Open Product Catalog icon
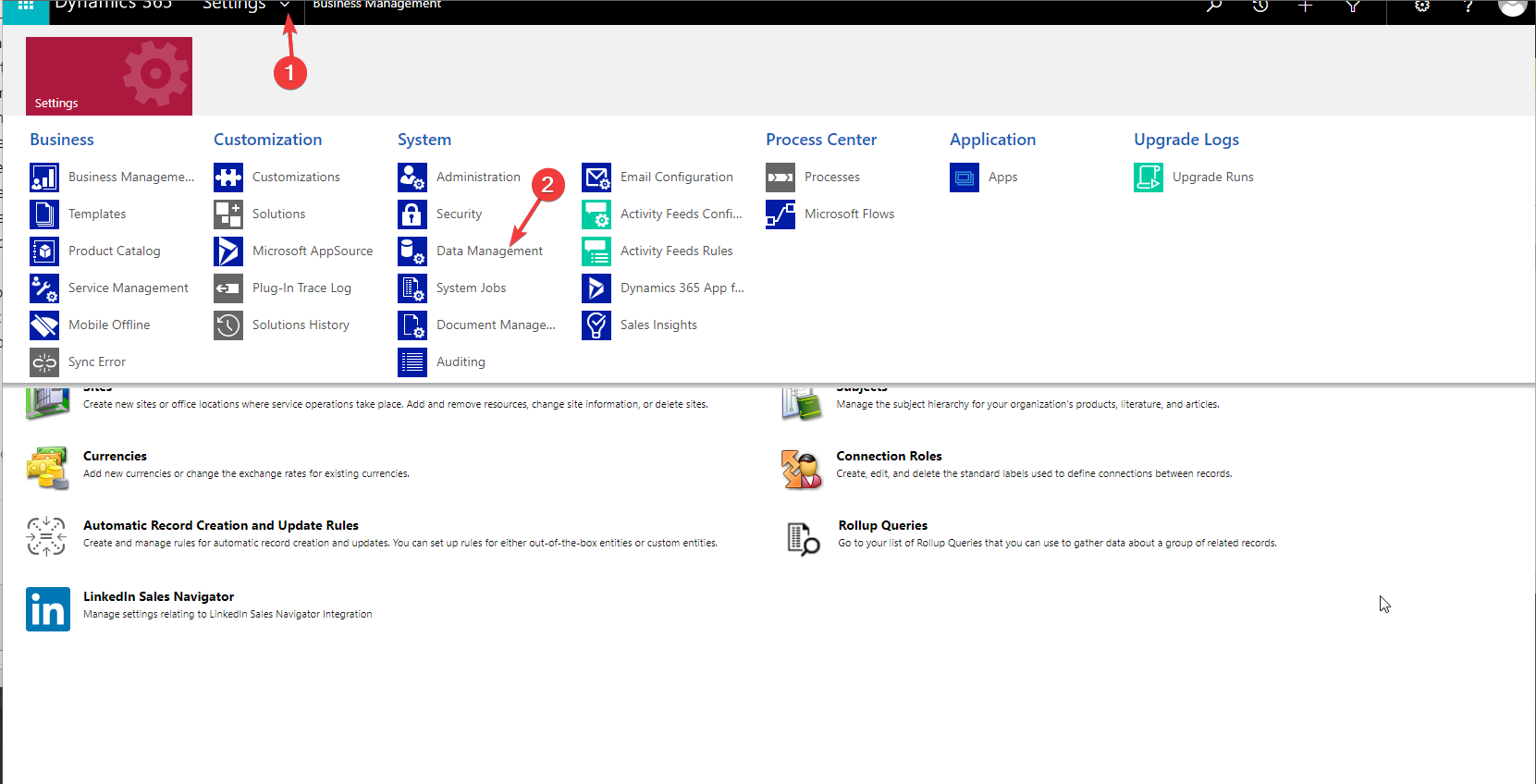Viewport: 1536px width, 784px height. tap(44, 251)
